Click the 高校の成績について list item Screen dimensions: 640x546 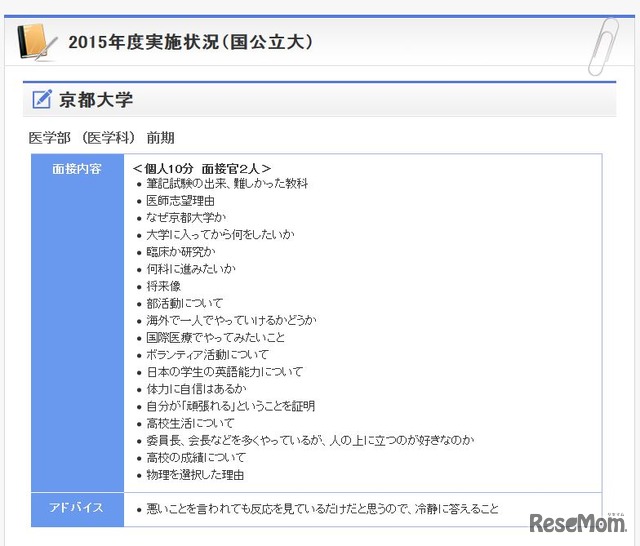pyautogui.click(x=196, y=457)
